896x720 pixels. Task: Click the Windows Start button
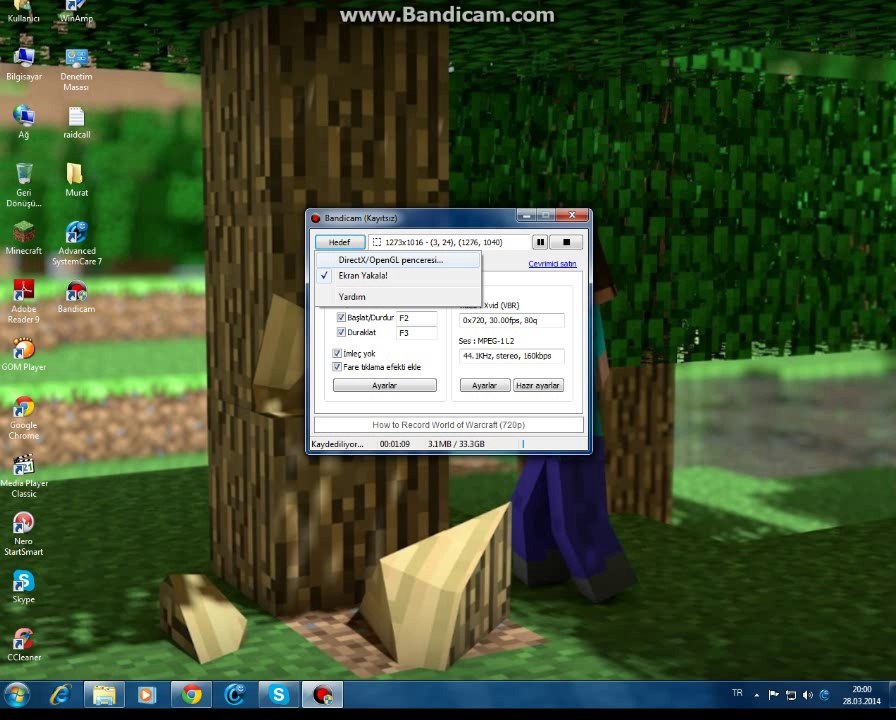[17, 695]
